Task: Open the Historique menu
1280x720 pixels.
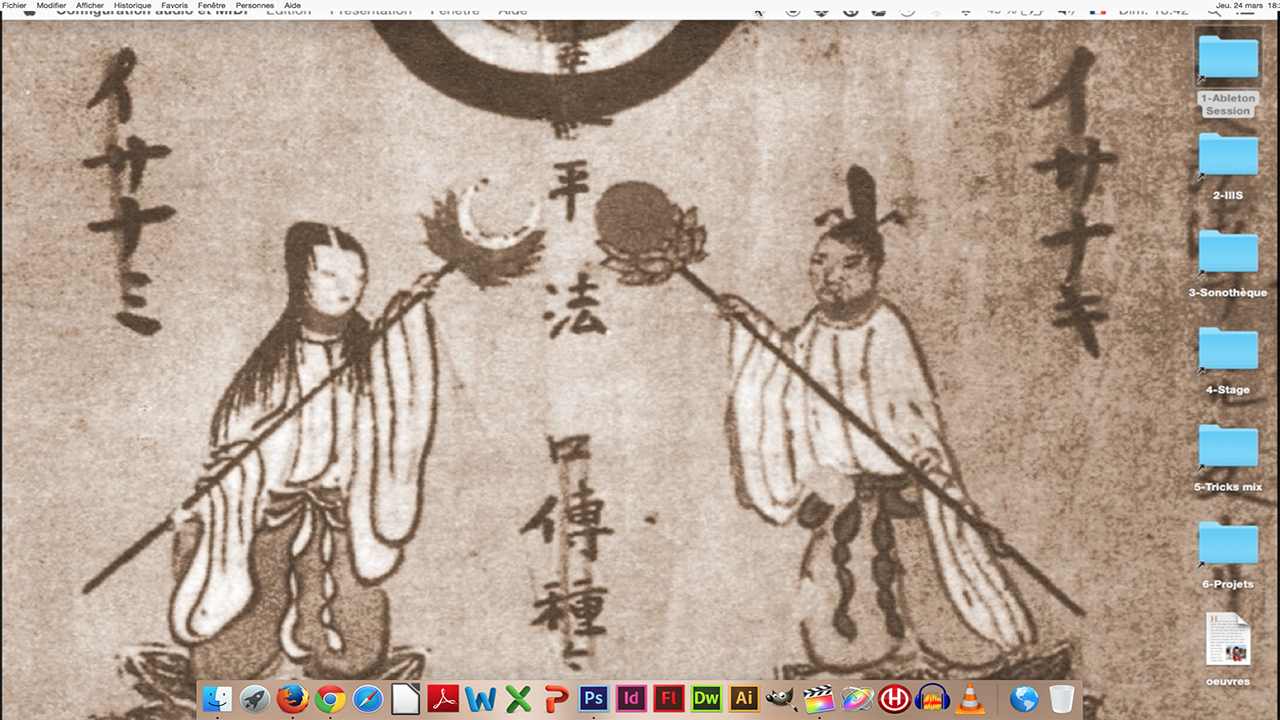Action: pyautogui.click(x=133, y=5)
